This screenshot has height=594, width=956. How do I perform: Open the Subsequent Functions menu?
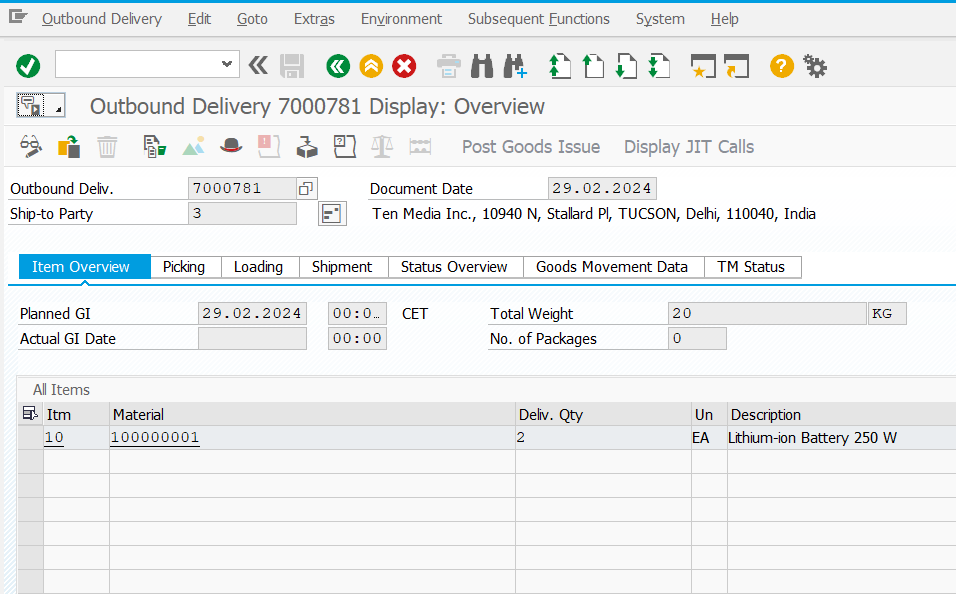click(x=538, y=19)
